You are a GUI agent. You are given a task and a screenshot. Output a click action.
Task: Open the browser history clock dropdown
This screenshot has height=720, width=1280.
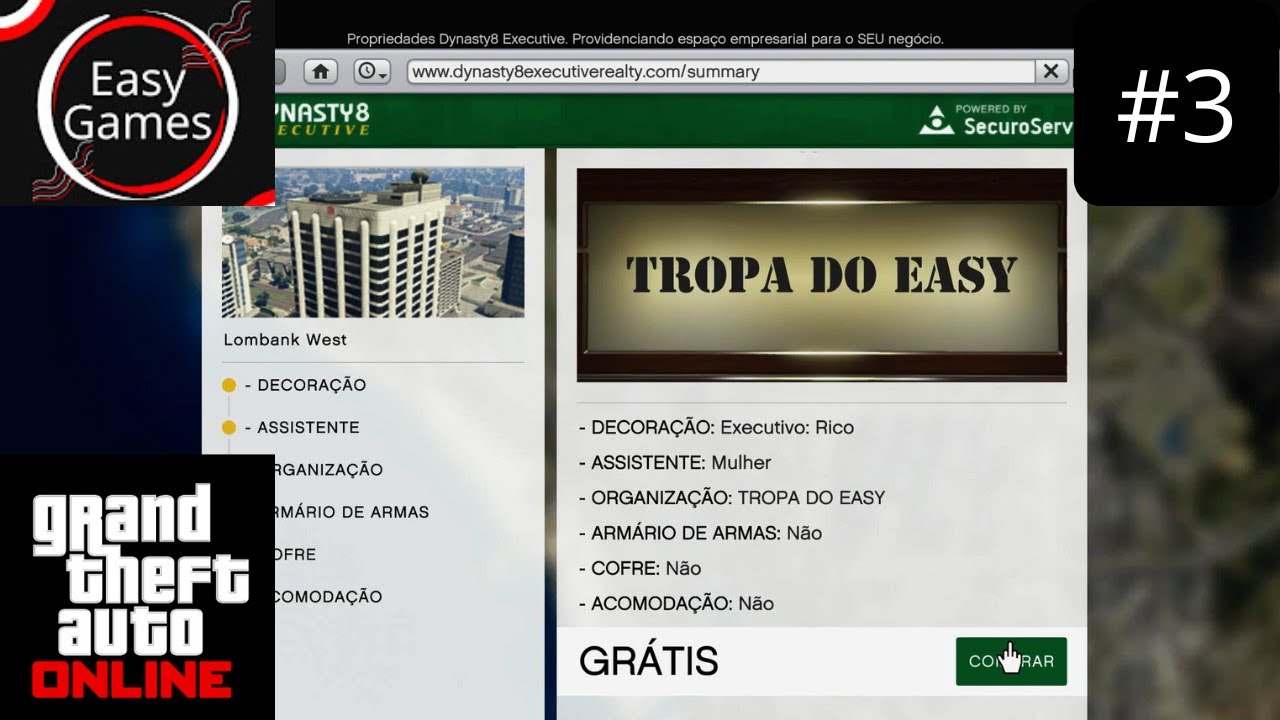pos(372,71)
